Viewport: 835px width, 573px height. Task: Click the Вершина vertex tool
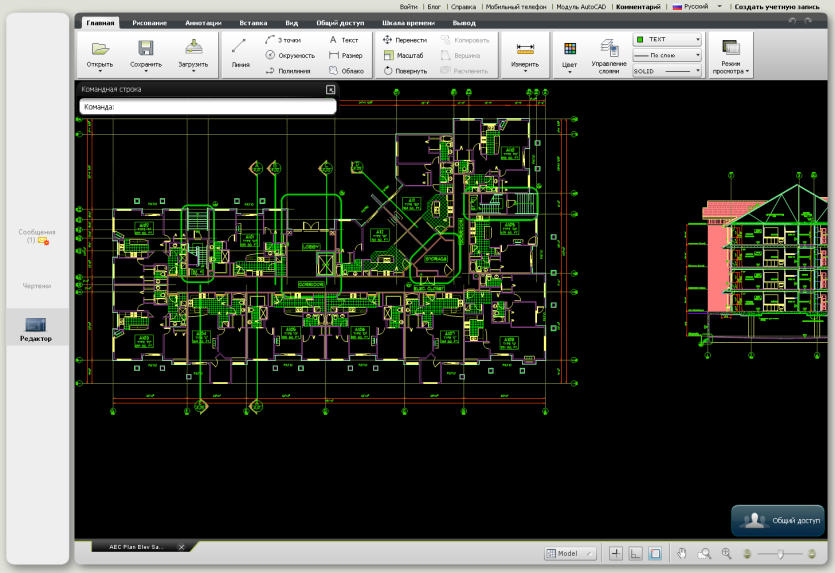click(x=460, y=55)
